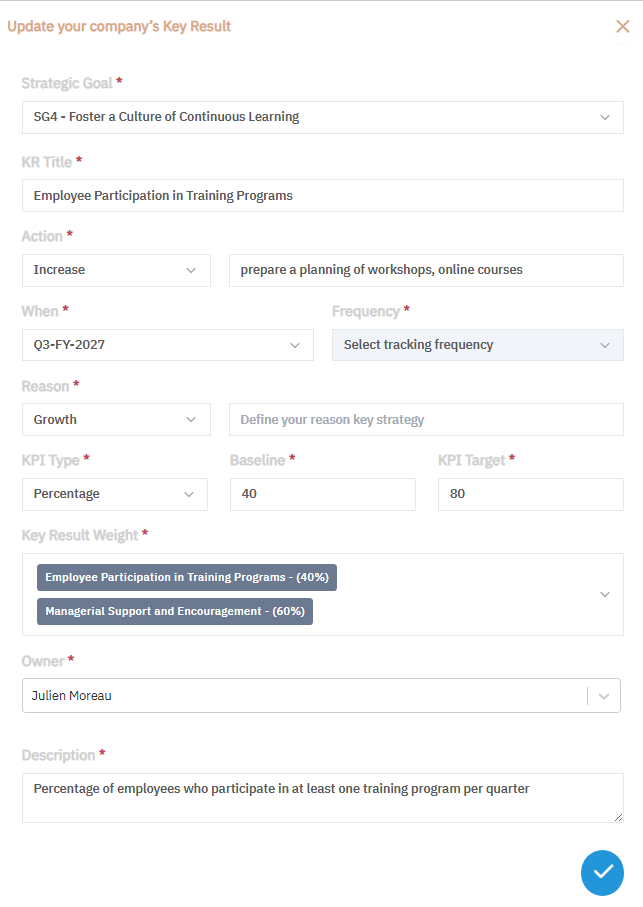Edit the Description text area

pyautogui.click(x=322, y=797)
